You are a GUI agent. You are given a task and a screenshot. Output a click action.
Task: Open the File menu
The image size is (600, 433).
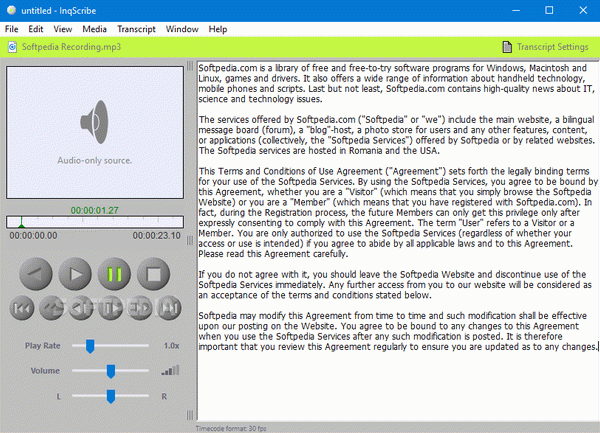click(11, 29)
